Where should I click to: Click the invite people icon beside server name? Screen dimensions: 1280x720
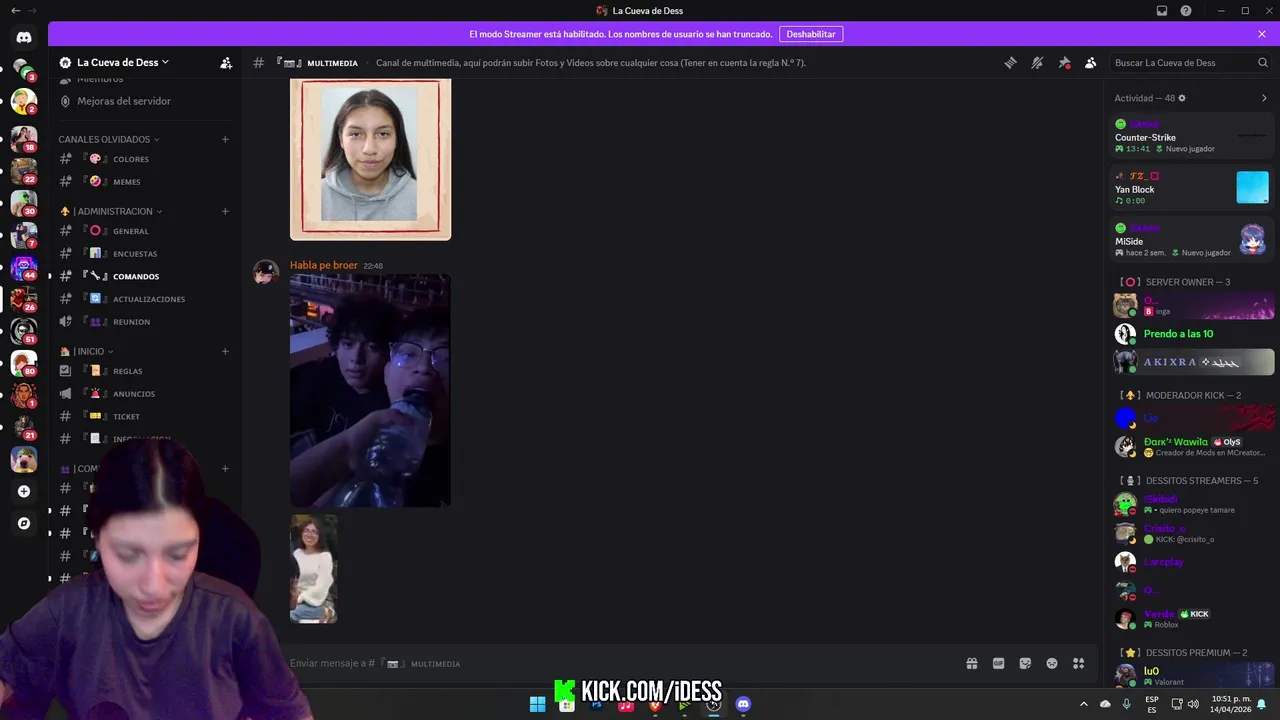pyautogui.click(x=226, y=62)
